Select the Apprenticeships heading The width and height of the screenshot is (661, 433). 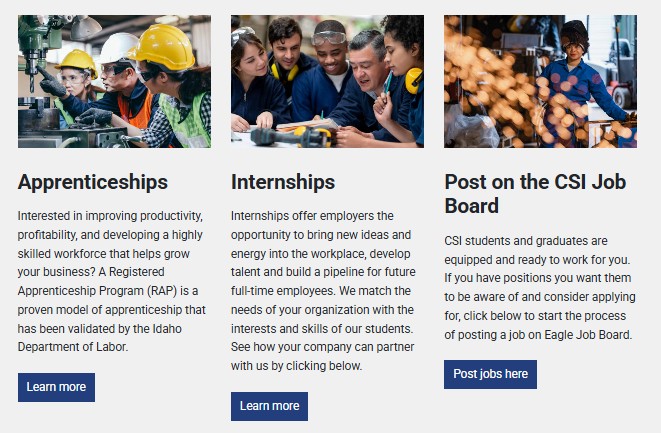point(93,182)
